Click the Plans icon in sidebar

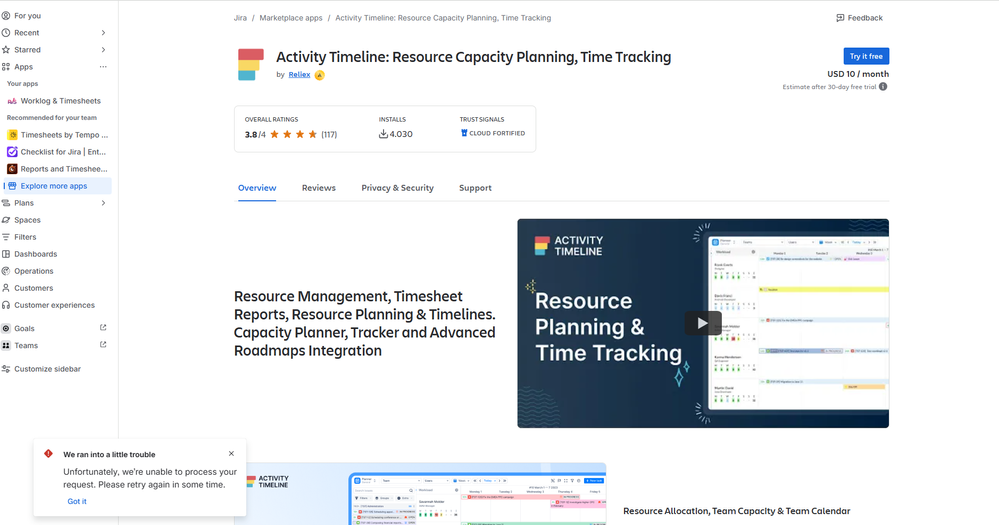coord(6,203)
